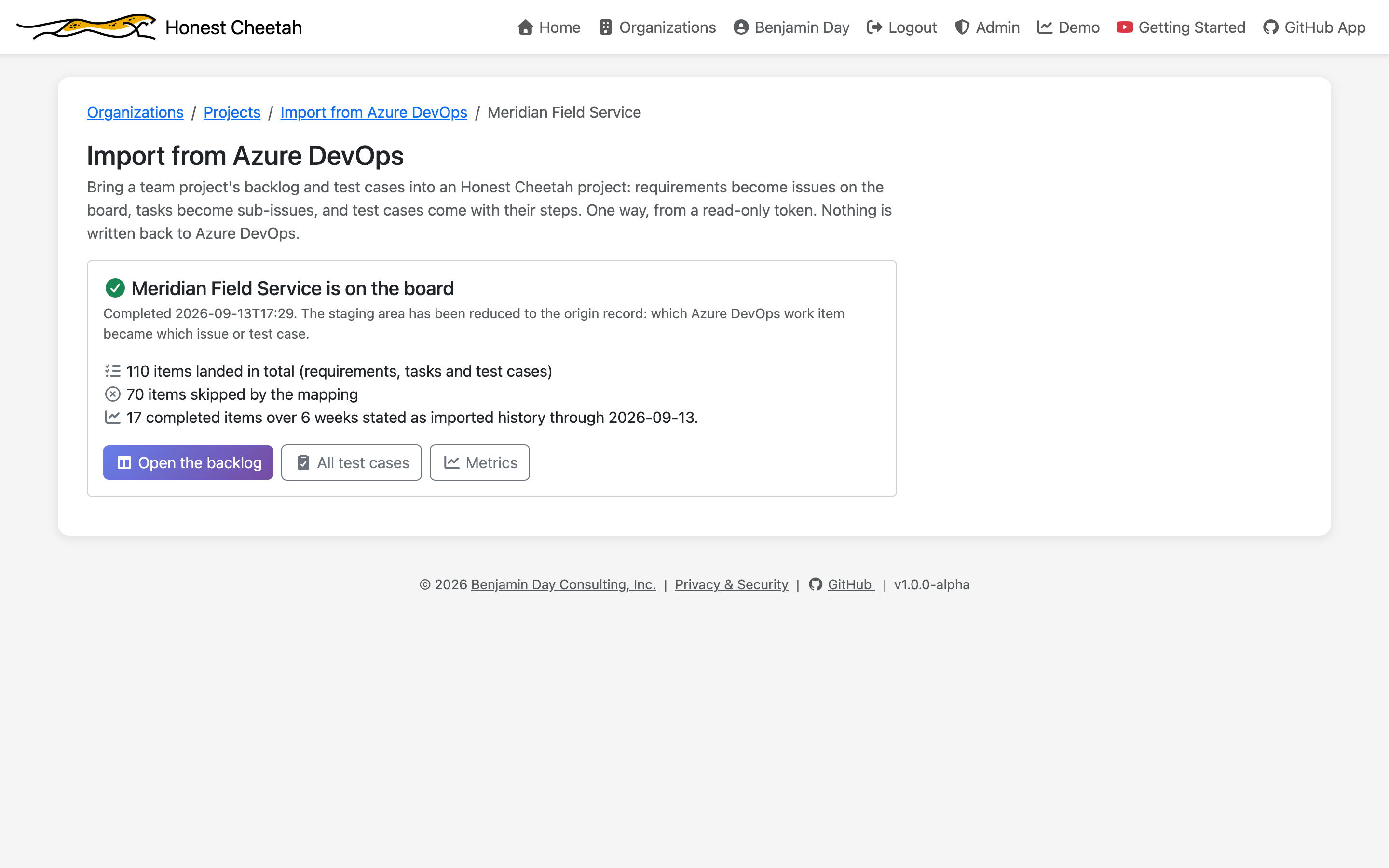Click the board icon in Open the backlog
Screen dimensions: 1389x868
click(x=124, y=463)
